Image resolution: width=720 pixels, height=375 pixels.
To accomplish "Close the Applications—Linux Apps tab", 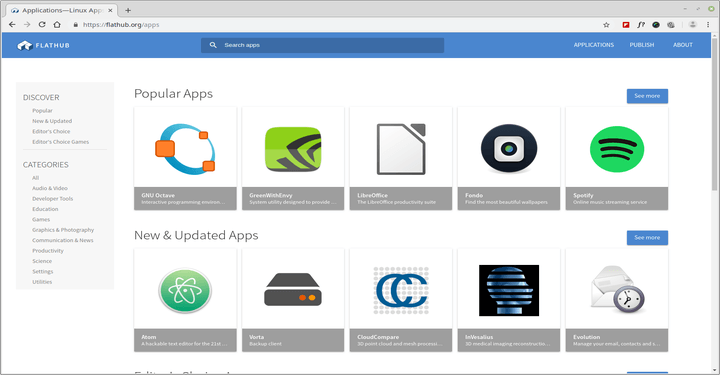I will [110, 10].
